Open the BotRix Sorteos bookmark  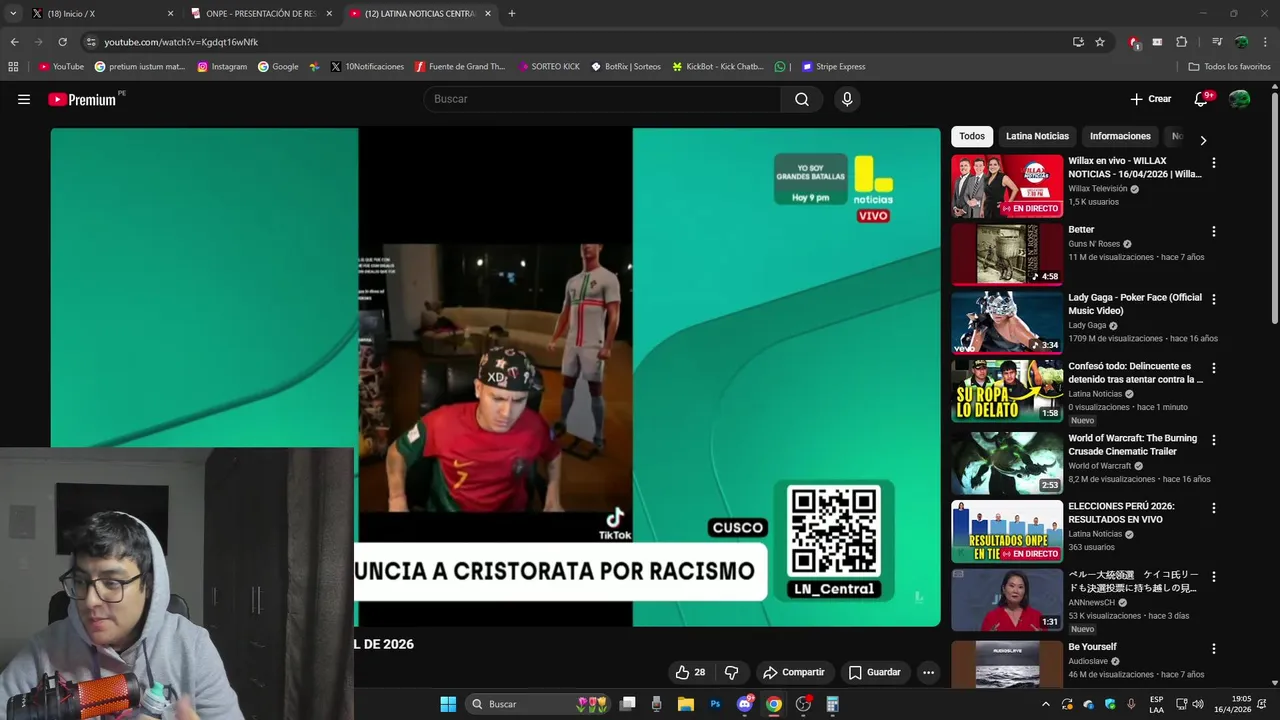click(626, 67)
